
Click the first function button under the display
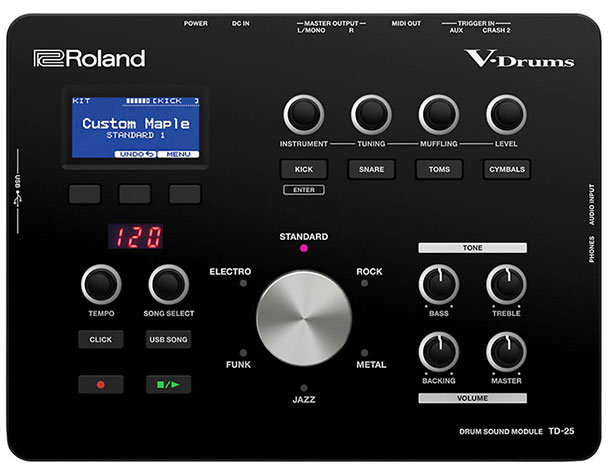85,194
